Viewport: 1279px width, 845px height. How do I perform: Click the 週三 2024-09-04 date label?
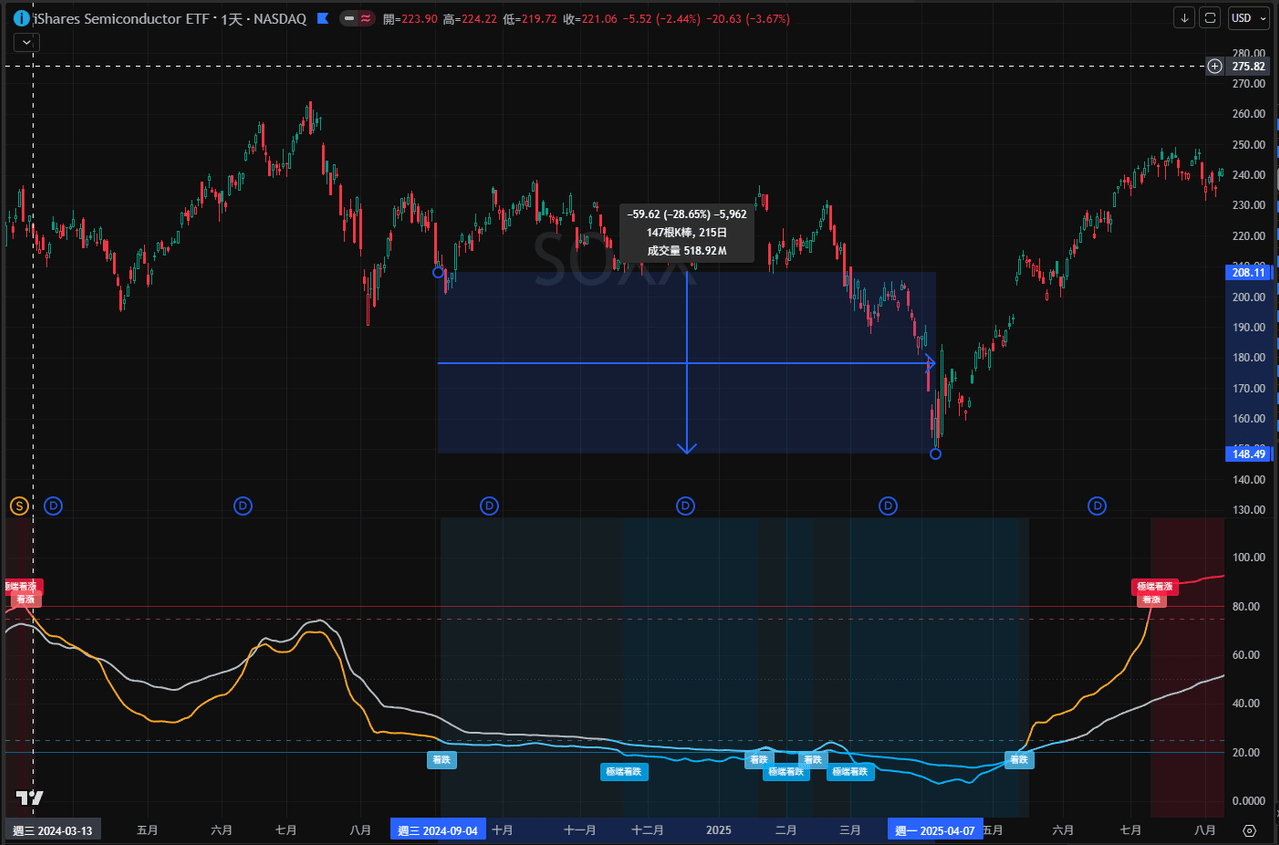(438, 830)
